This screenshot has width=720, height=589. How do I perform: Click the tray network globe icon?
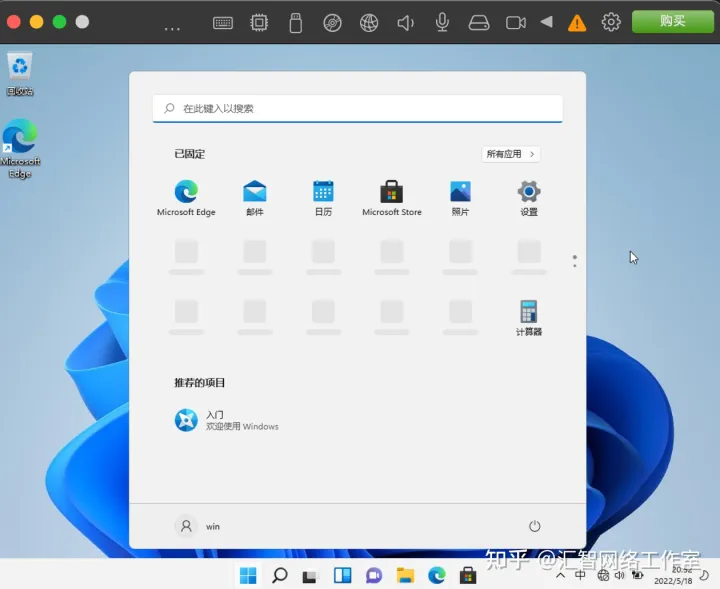603,575
